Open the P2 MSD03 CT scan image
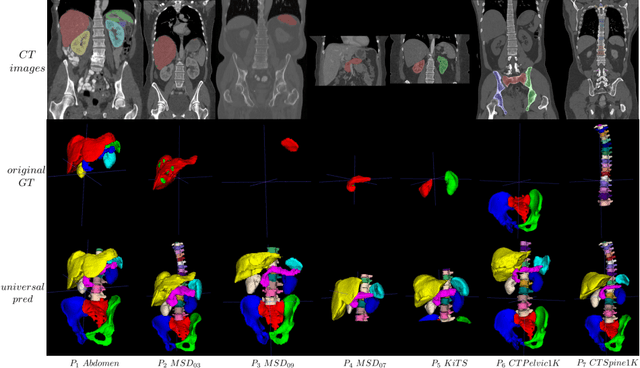 point(179,59)
